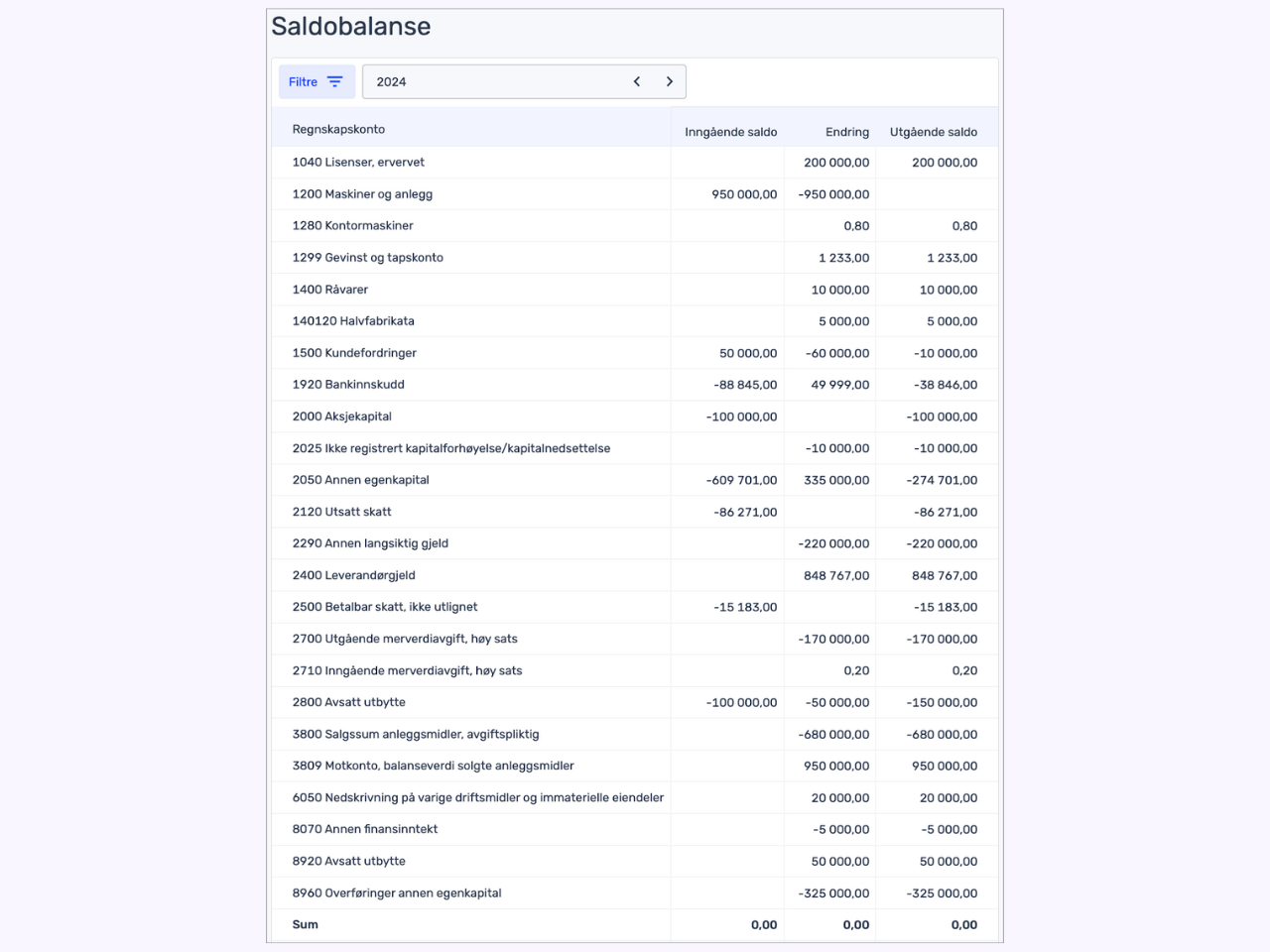Click Endring 335 000,00 for Annen egenkapital
The width and height of the screenshot is (1270, 952).
tap(836, 480)
